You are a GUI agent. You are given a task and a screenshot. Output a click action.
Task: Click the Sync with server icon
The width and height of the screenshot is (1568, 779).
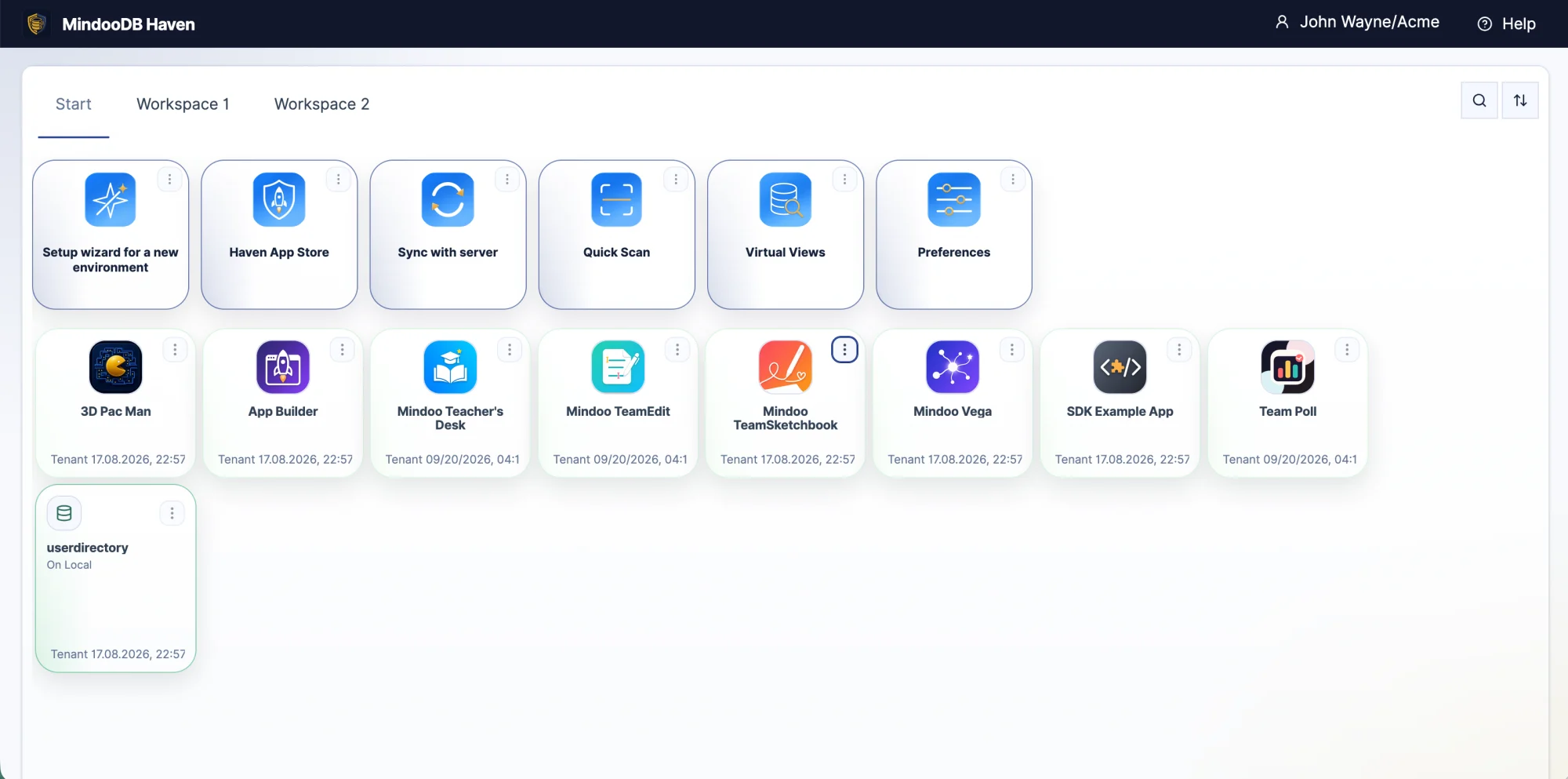pos(448,199)
